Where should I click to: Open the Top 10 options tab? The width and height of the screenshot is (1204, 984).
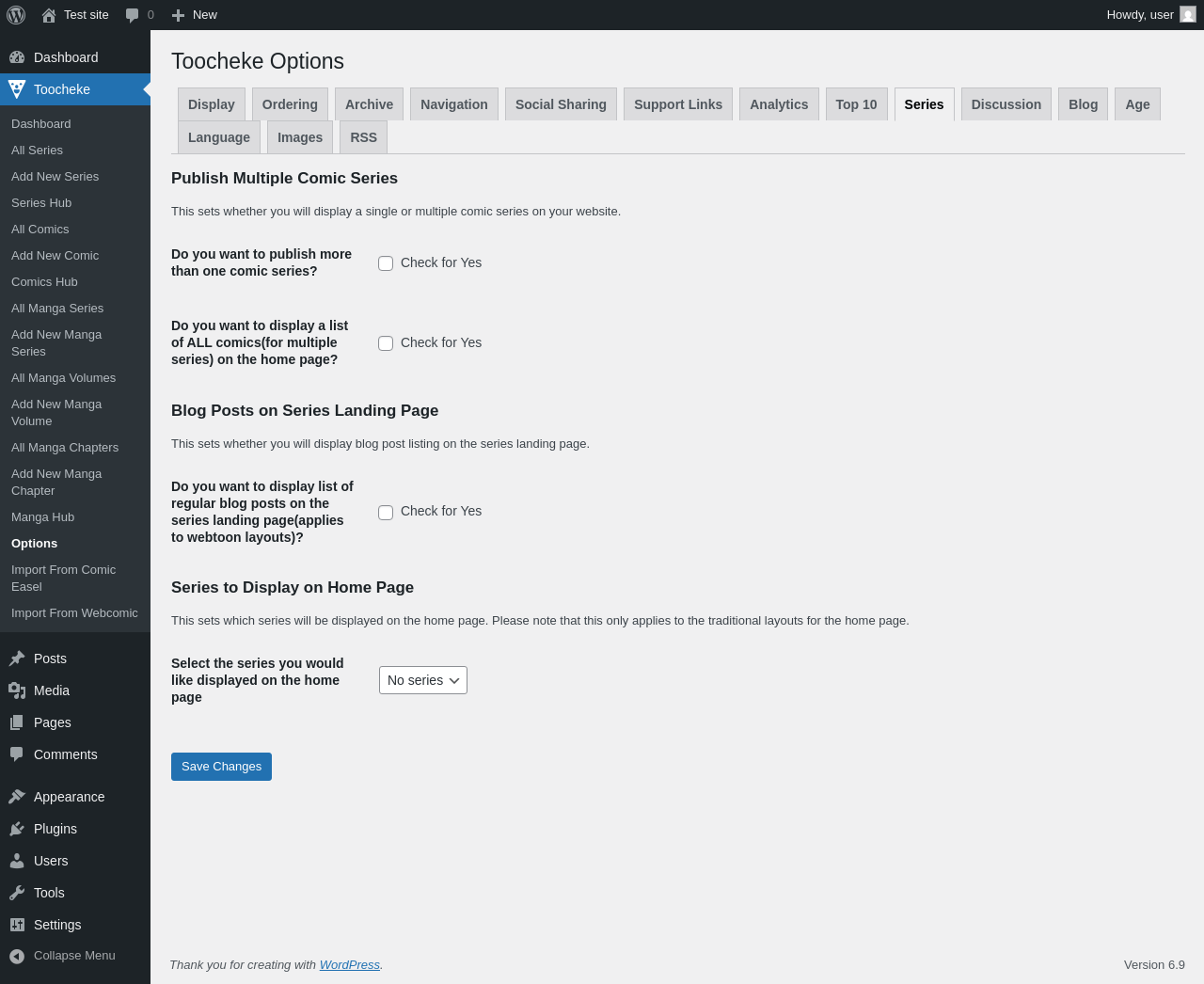(856, 104)
